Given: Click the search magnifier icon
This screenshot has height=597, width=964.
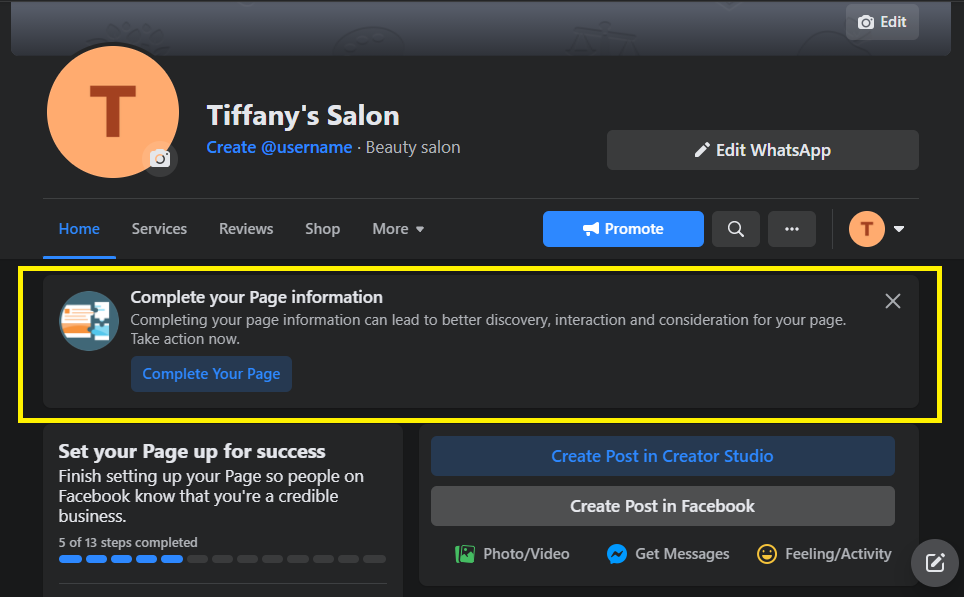Looking at the screenshot, I should point(735,229).
